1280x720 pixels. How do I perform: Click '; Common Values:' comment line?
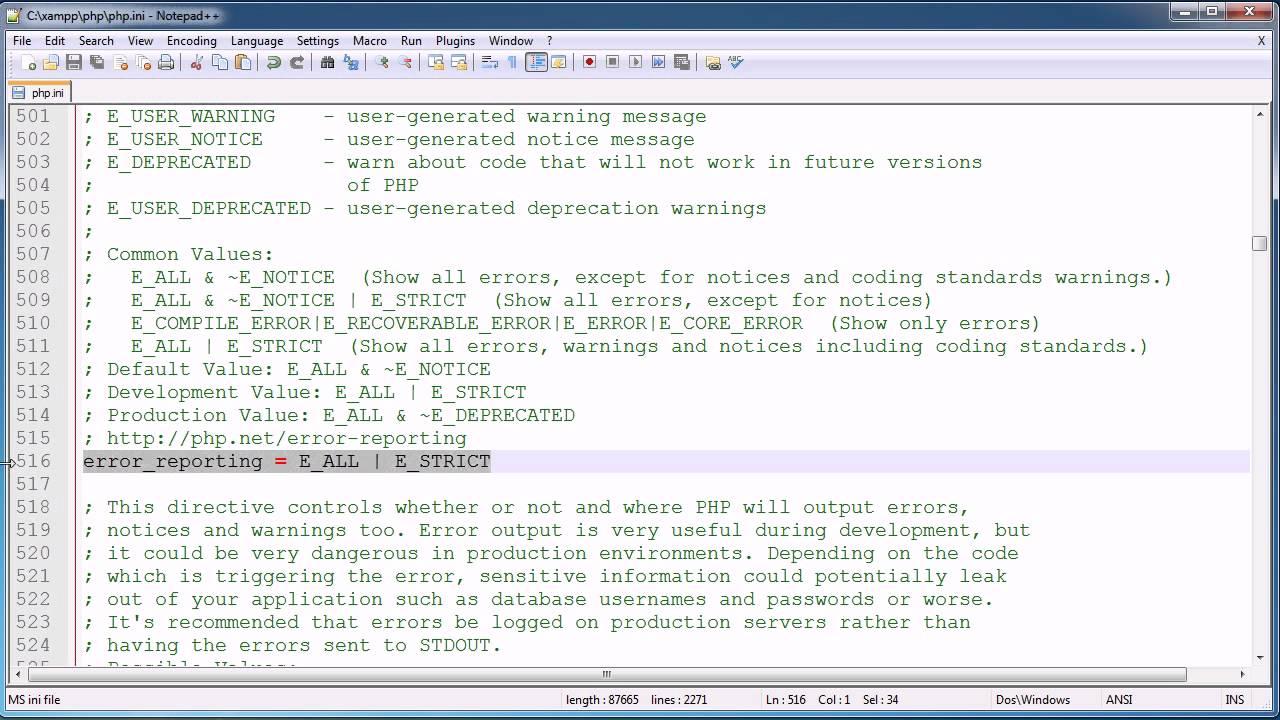(178, 254)
